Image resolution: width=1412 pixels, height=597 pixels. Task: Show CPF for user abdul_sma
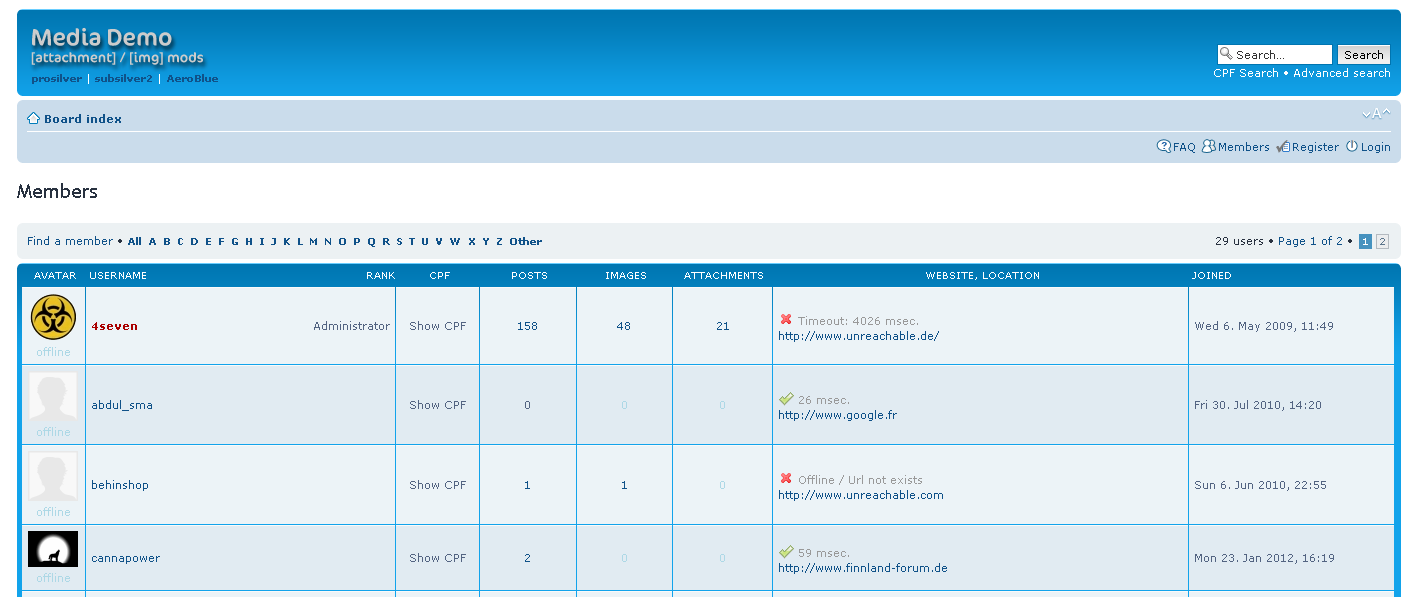pyautogui.click(x=437, y=405)
